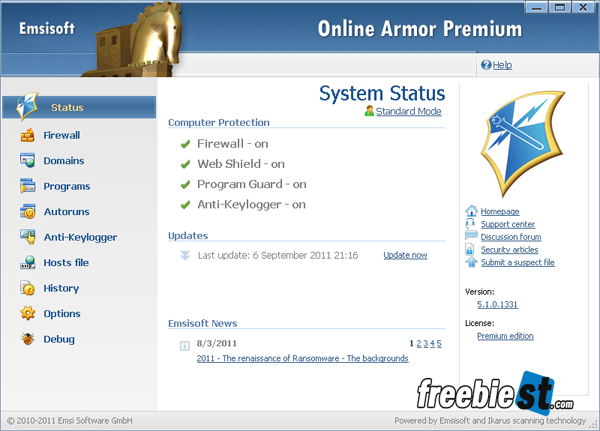Open the Support center link
The width and height of the screenshot is (600, 431).
pyautogui.click(x=508, y=224)
